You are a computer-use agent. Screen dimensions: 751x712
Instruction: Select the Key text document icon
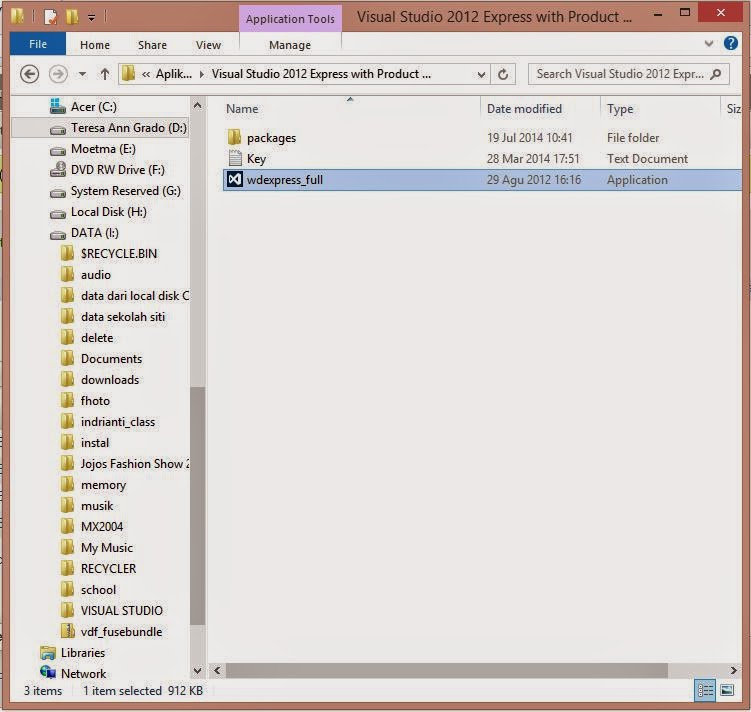(235, 158)
